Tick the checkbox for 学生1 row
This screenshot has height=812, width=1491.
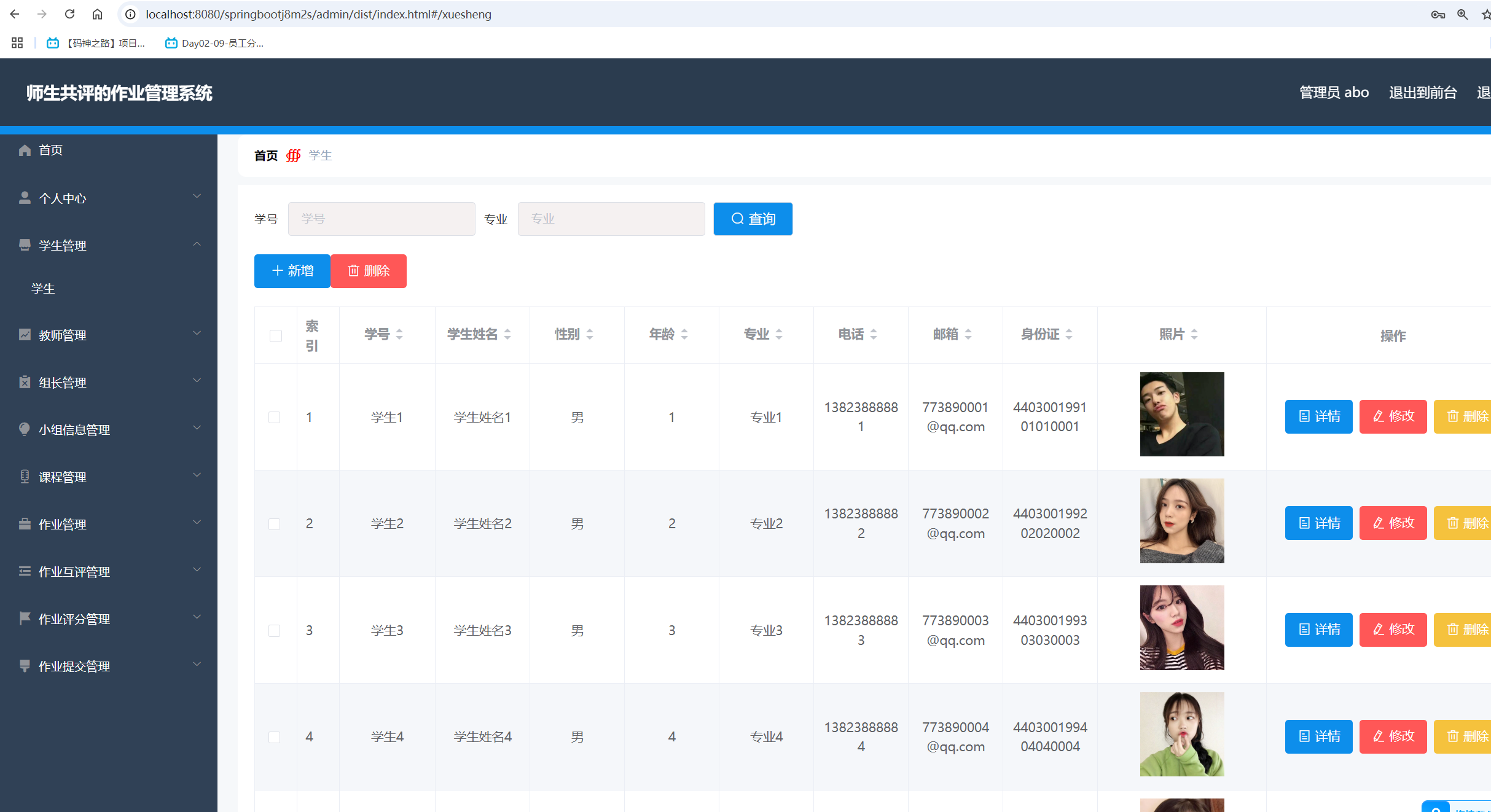click(x=275, y=418)
